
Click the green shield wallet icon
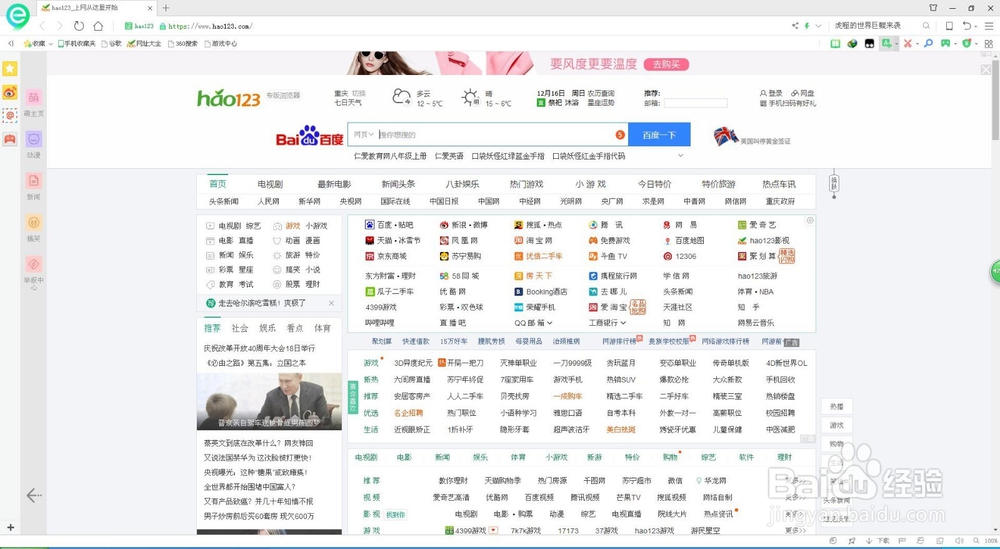click(x=966, y=43)
